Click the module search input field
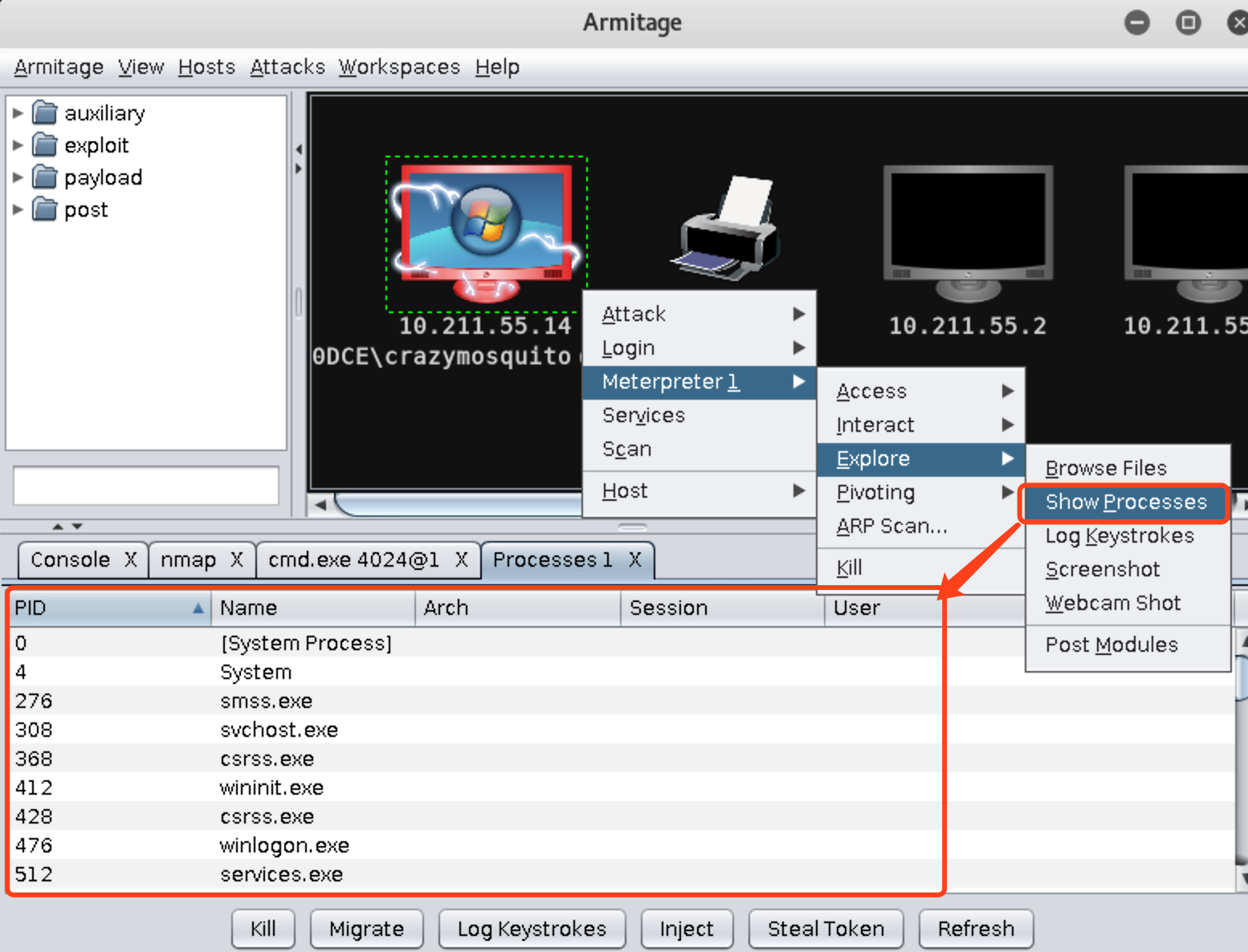This screenshot has width=1248, height=952. (146, 486)
